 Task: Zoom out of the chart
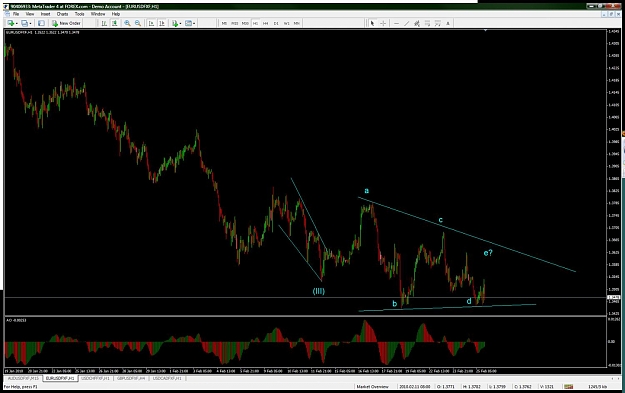coord(138,23)
